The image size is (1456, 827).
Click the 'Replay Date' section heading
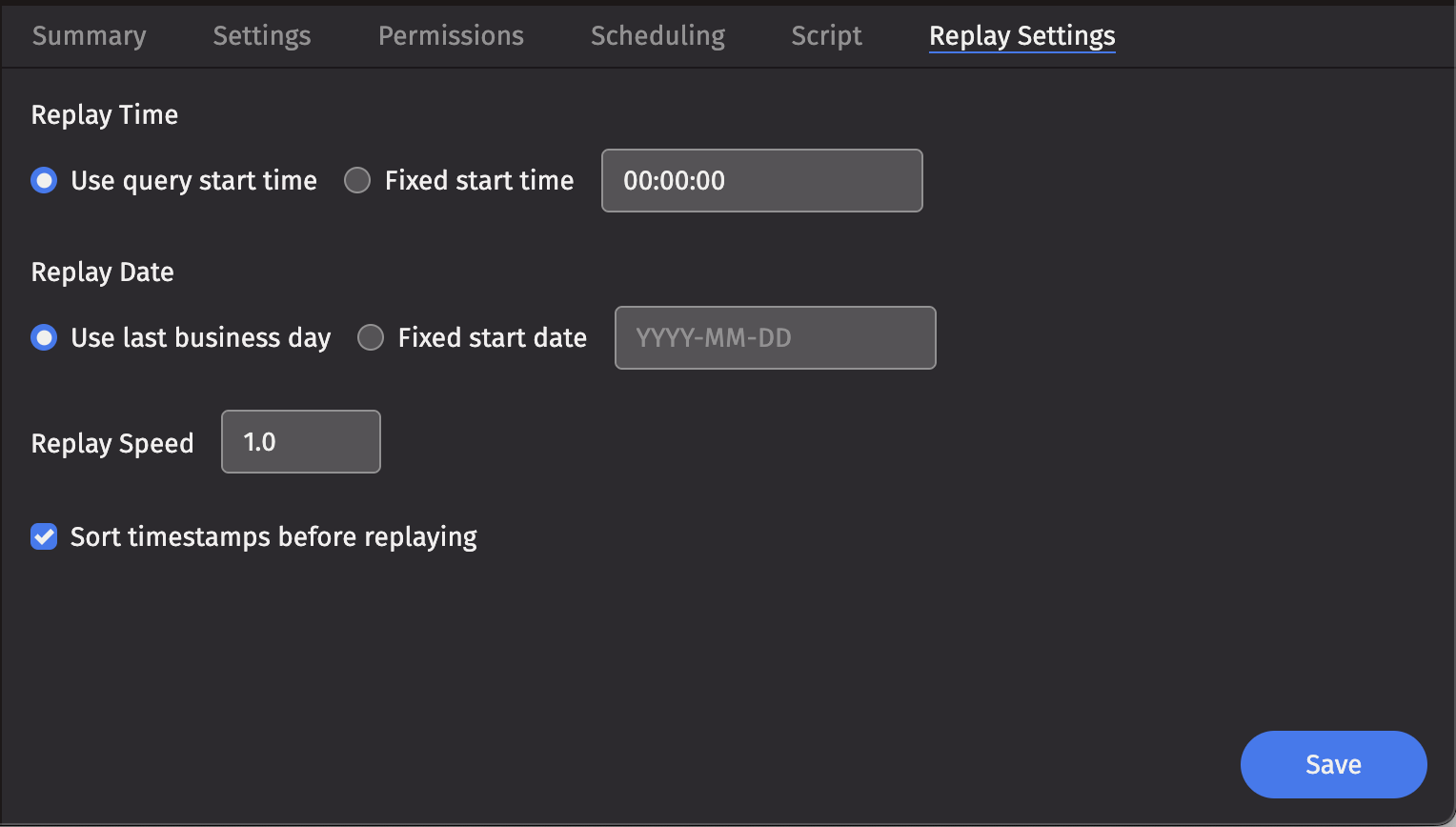click(103, 272)
